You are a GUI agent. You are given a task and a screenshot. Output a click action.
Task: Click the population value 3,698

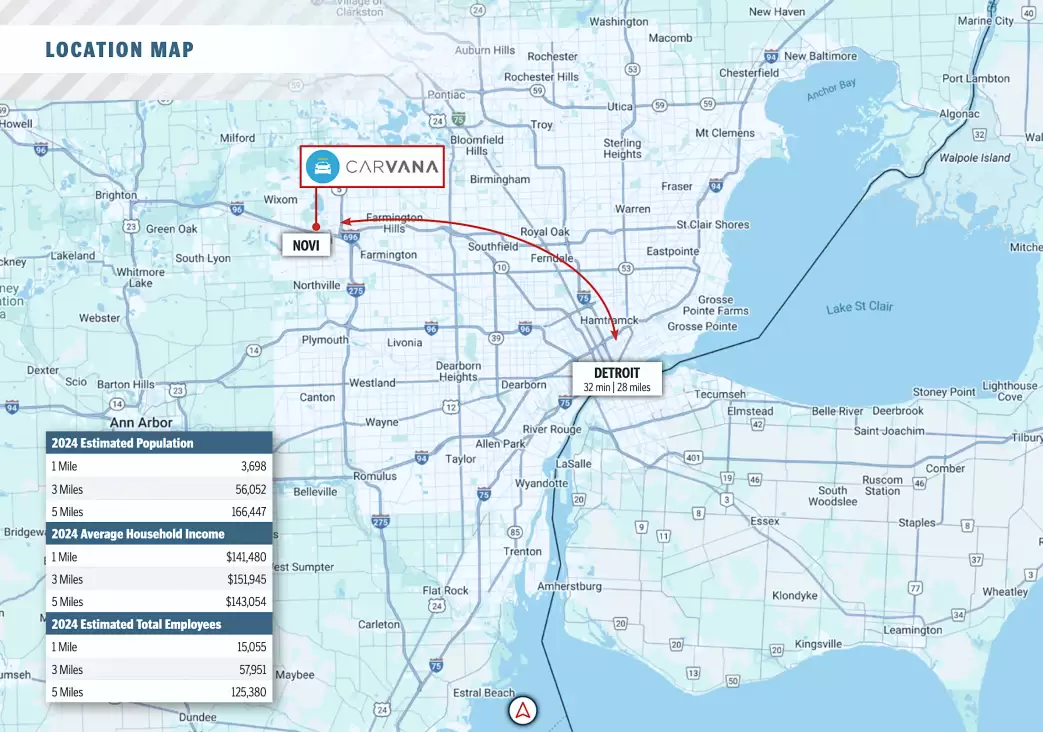pyautogui.click(x=253, y=466)
